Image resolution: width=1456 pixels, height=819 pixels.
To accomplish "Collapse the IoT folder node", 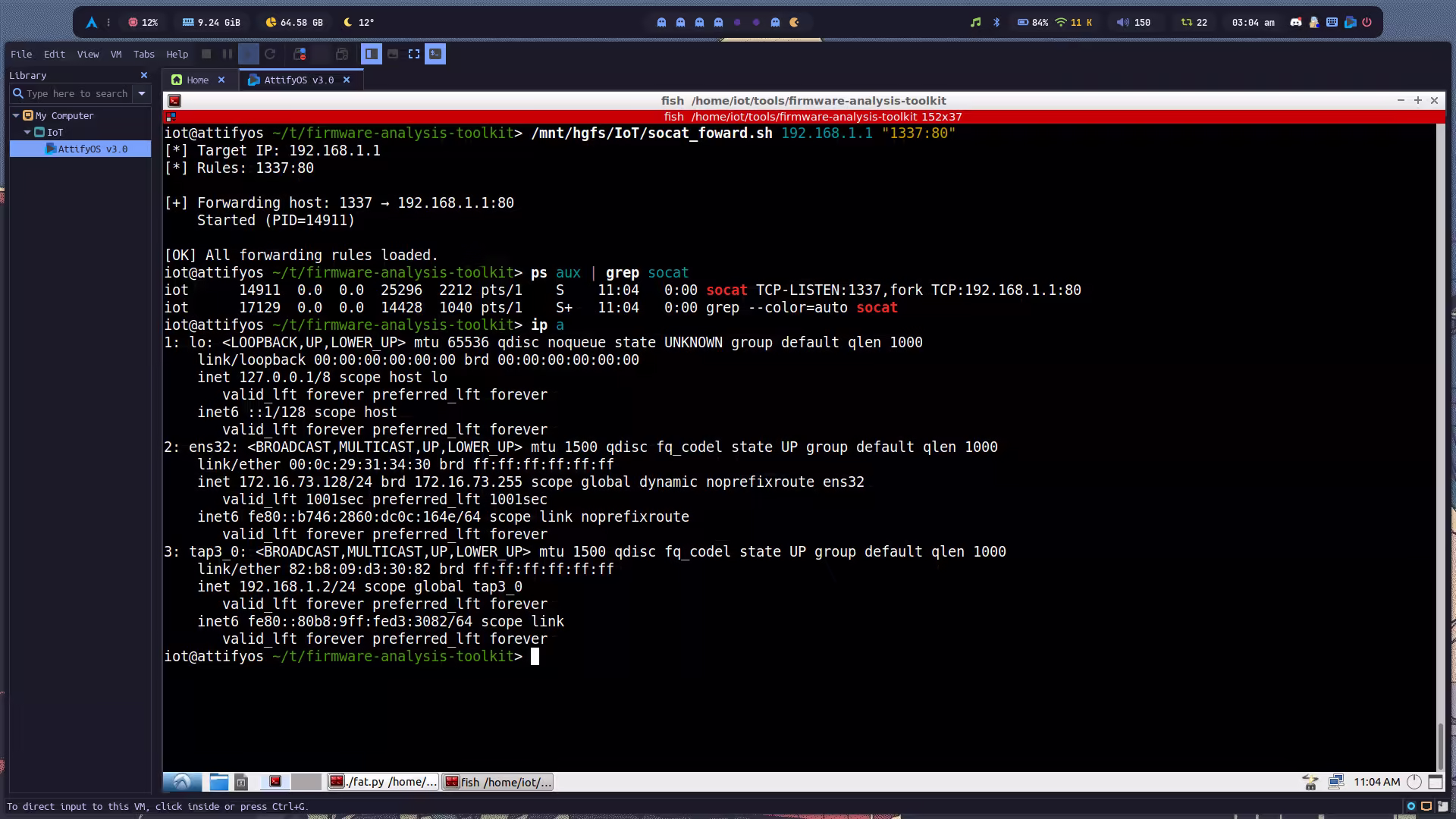I will 27,132.
